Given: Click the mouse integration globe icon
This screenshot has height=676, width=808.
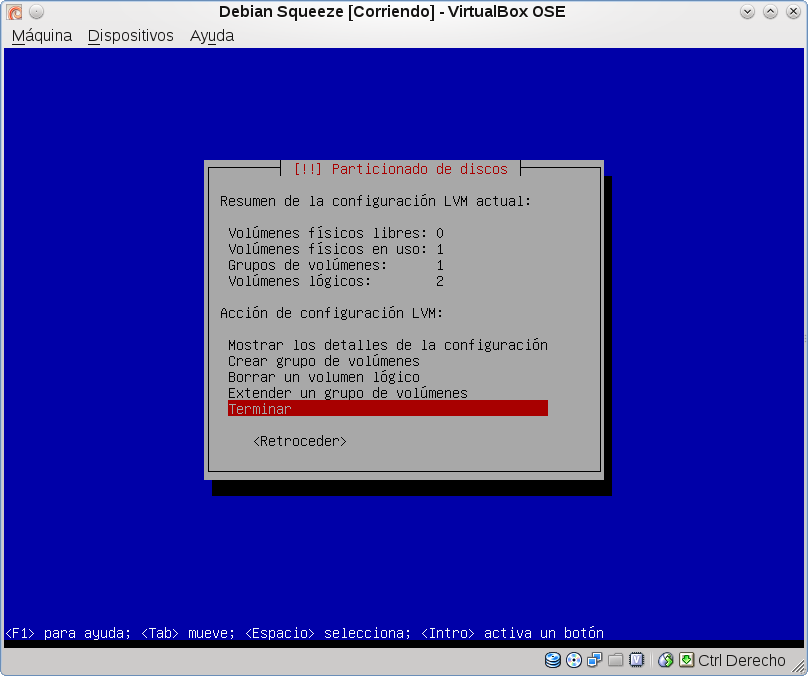Looking at the screenshot, I should (666, 660).
